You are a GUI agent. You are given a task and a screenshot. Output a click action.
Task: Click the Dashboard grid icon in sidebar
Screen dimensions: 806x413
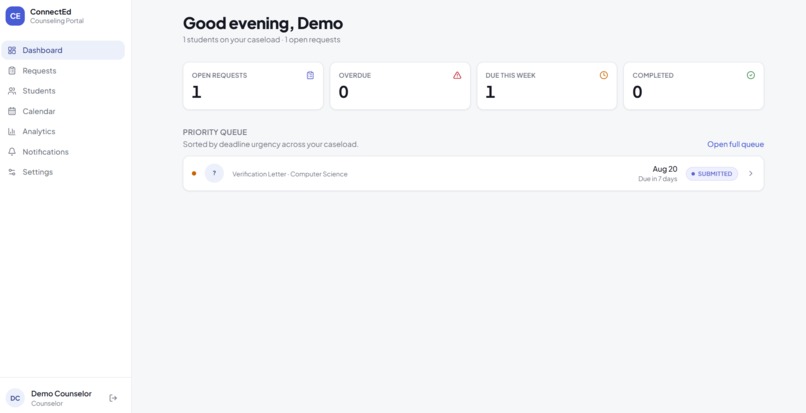coord(12,50)
